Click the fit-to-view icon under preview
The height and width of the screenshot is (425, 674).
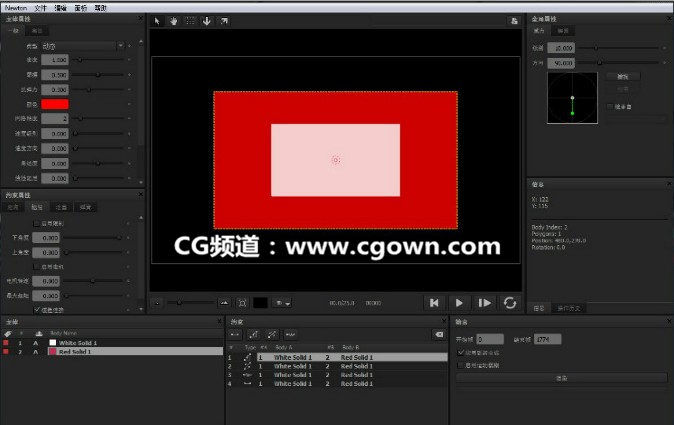pyautogui.click(x=242, y=303)
